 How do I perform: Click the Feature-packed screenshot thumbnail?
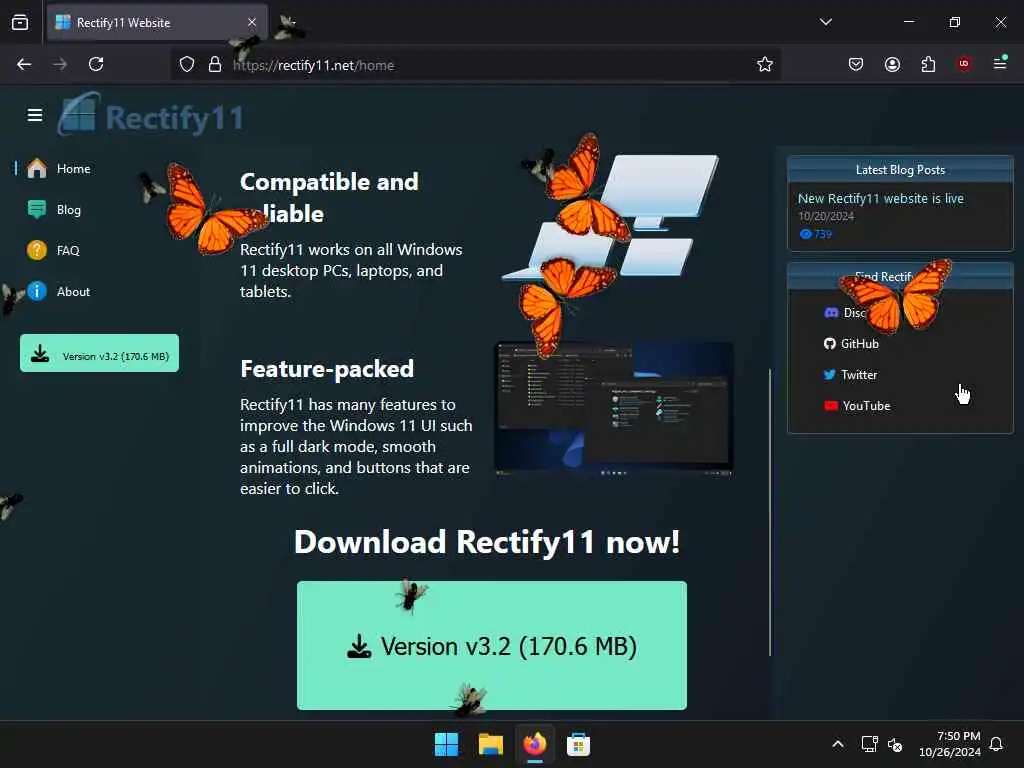614,409
